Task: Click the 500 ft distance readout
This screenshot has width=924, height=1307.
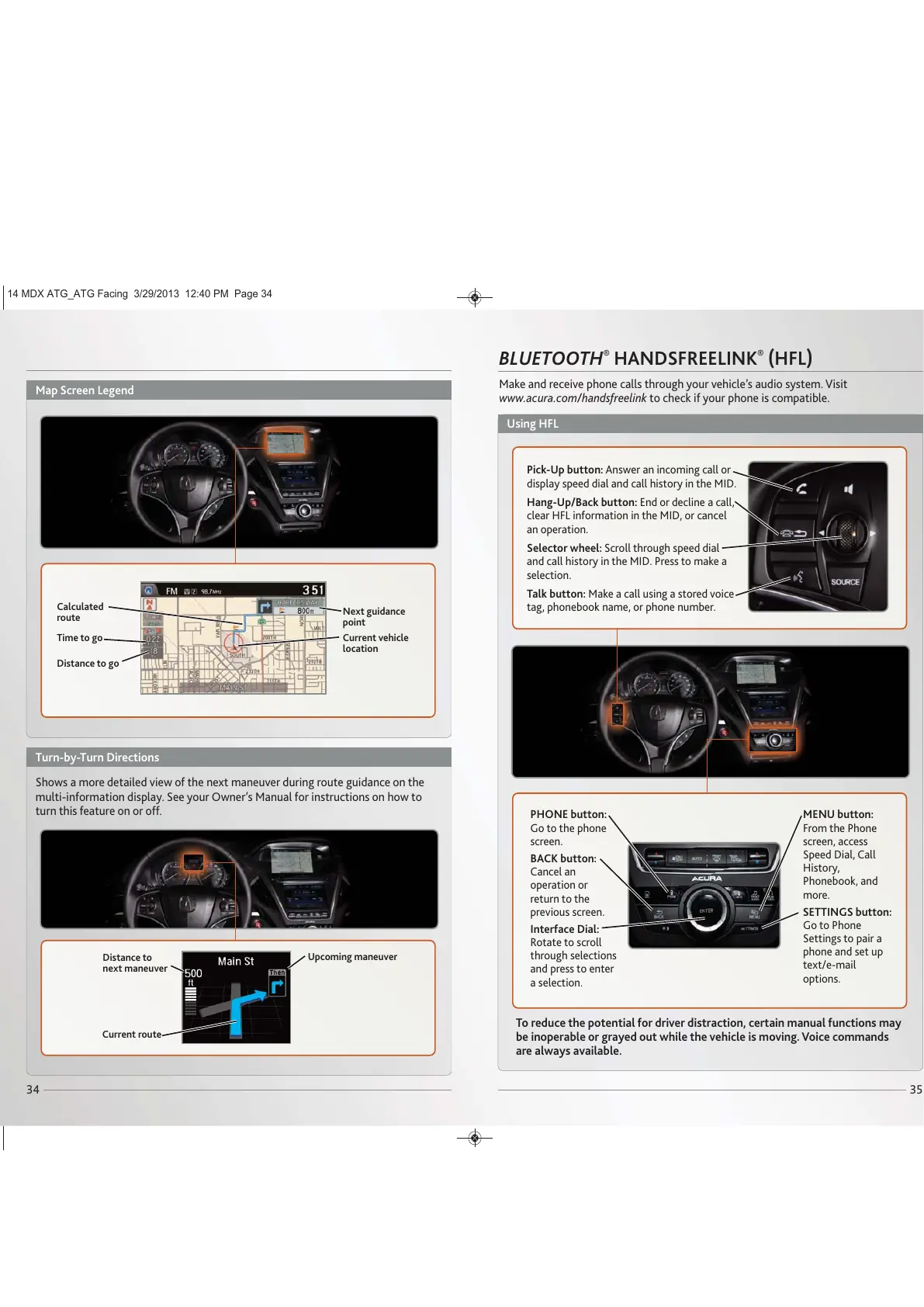Action: point(193,977)
